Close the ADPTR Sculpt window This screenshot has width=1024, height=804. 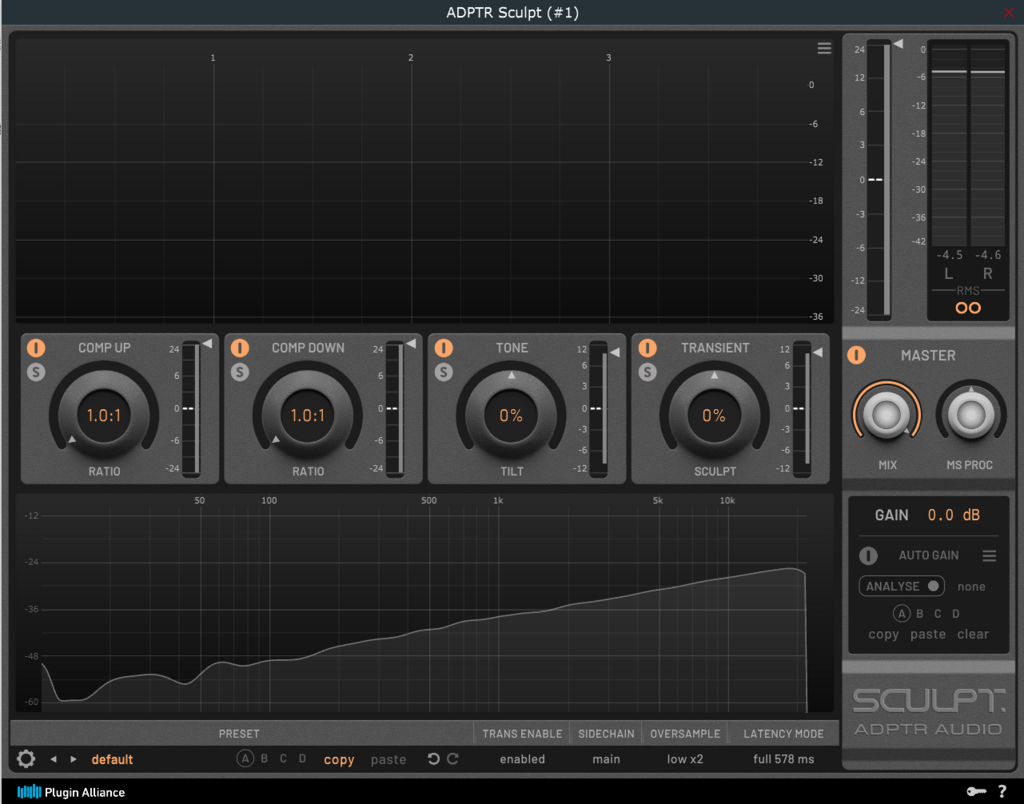click(x=1010, y=12)
